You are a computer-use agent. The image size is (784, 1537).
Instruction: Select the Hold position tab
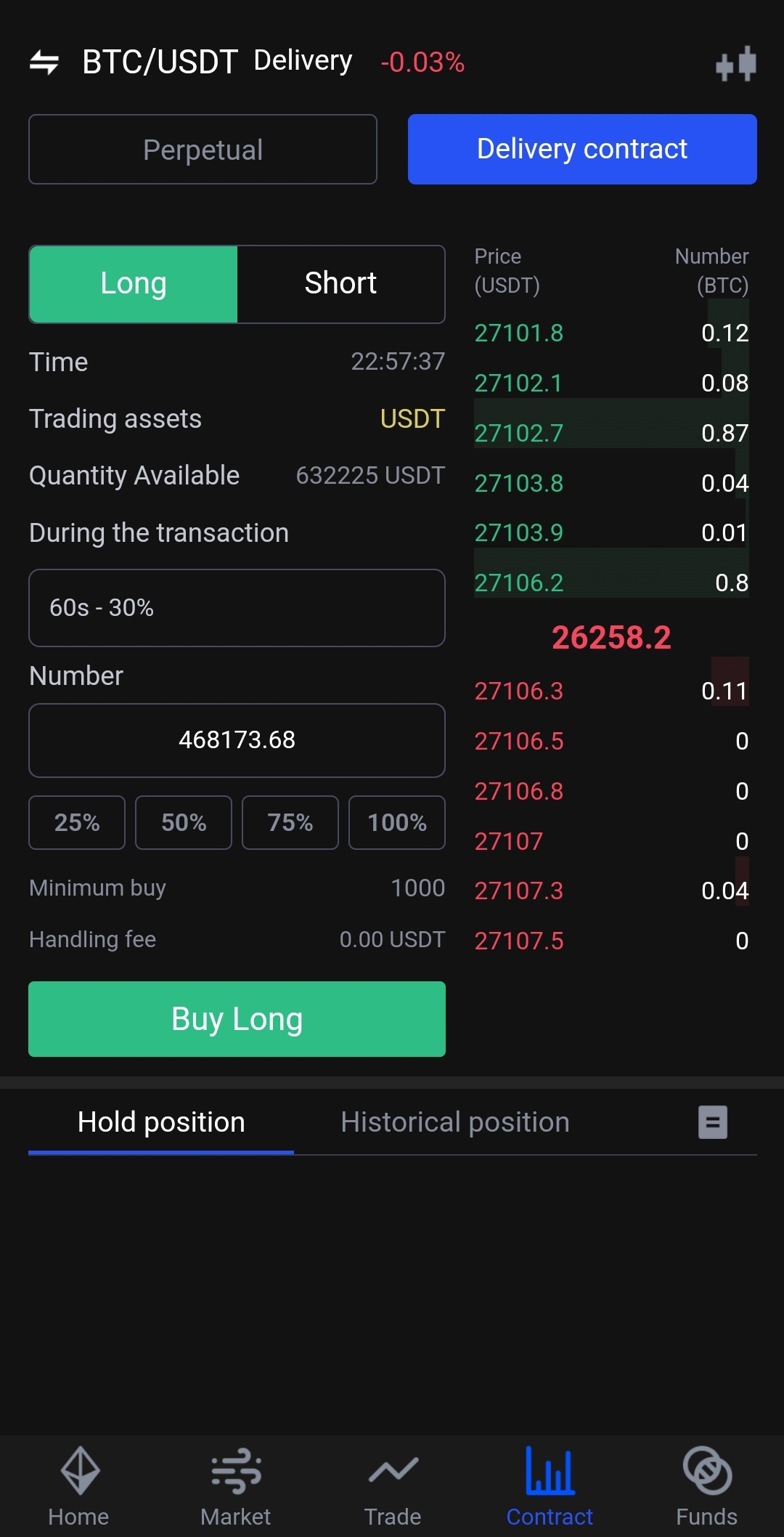tap(161, 1122)
